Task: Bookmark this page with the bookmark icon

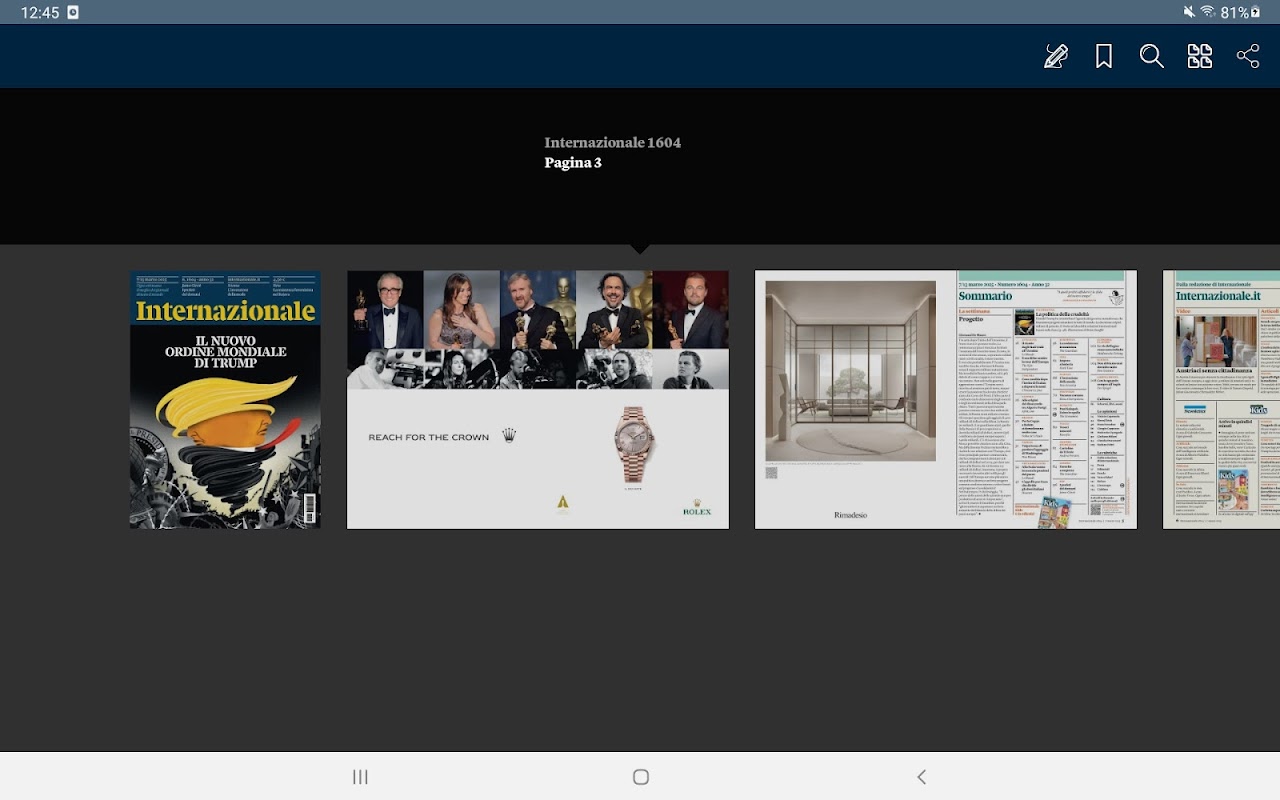Action: 1104,56
